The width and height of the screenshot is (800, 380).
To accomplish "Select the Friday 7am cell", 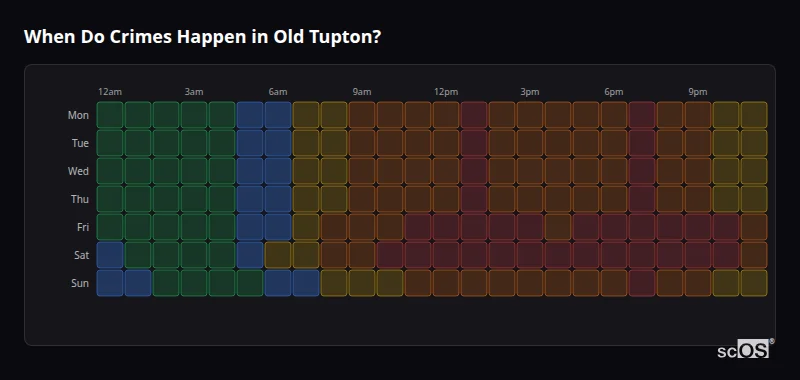I will point(306,227).
